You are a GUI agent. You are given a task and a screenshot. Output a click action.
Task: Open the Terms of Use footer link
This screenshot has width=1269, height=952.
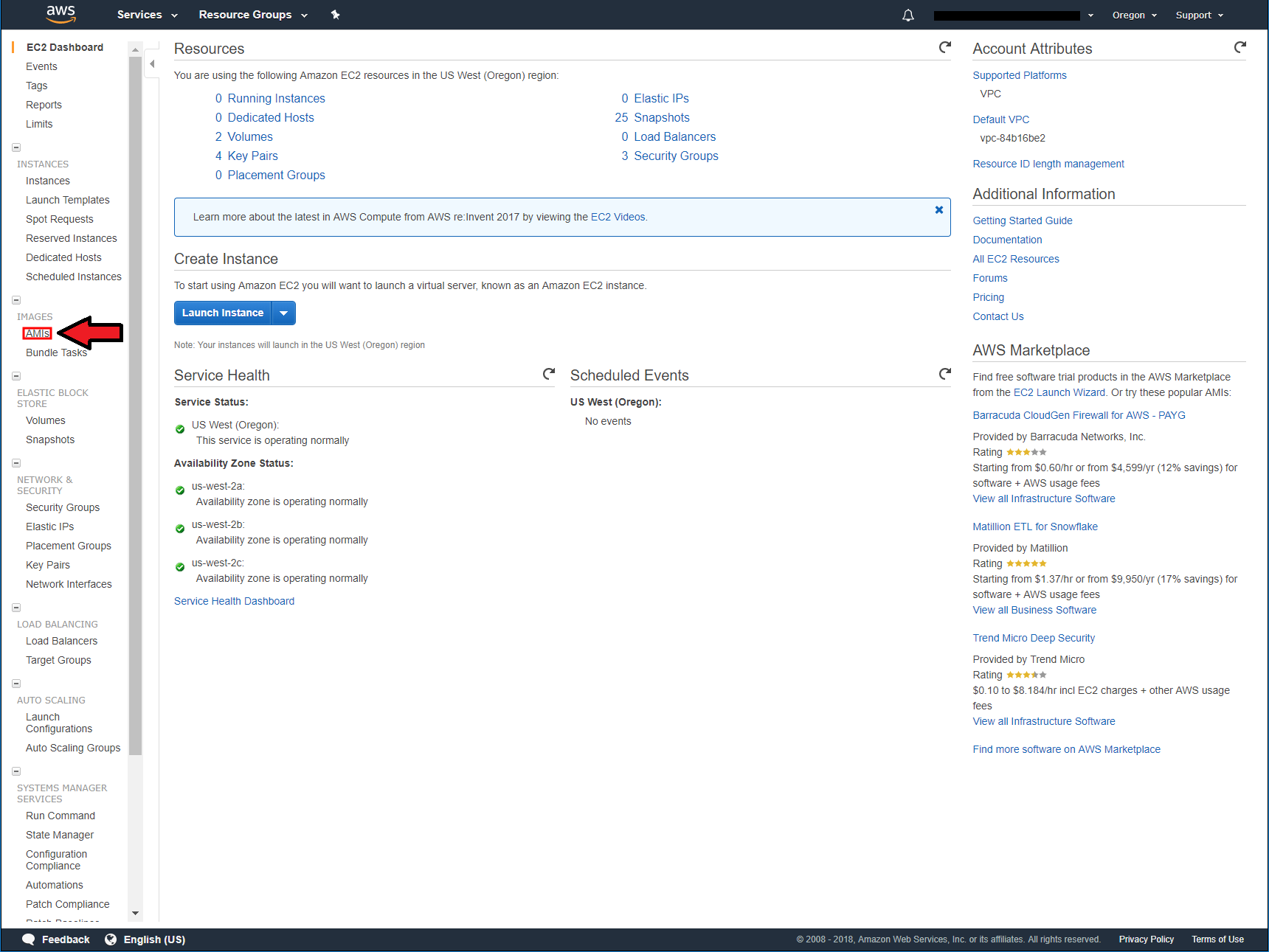[x=1217, y=939]
